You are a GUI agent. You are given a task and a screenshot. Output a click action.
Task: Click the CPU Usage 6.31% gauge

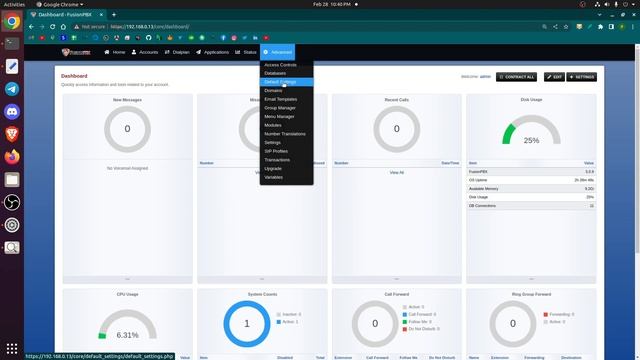coord(127,324)
